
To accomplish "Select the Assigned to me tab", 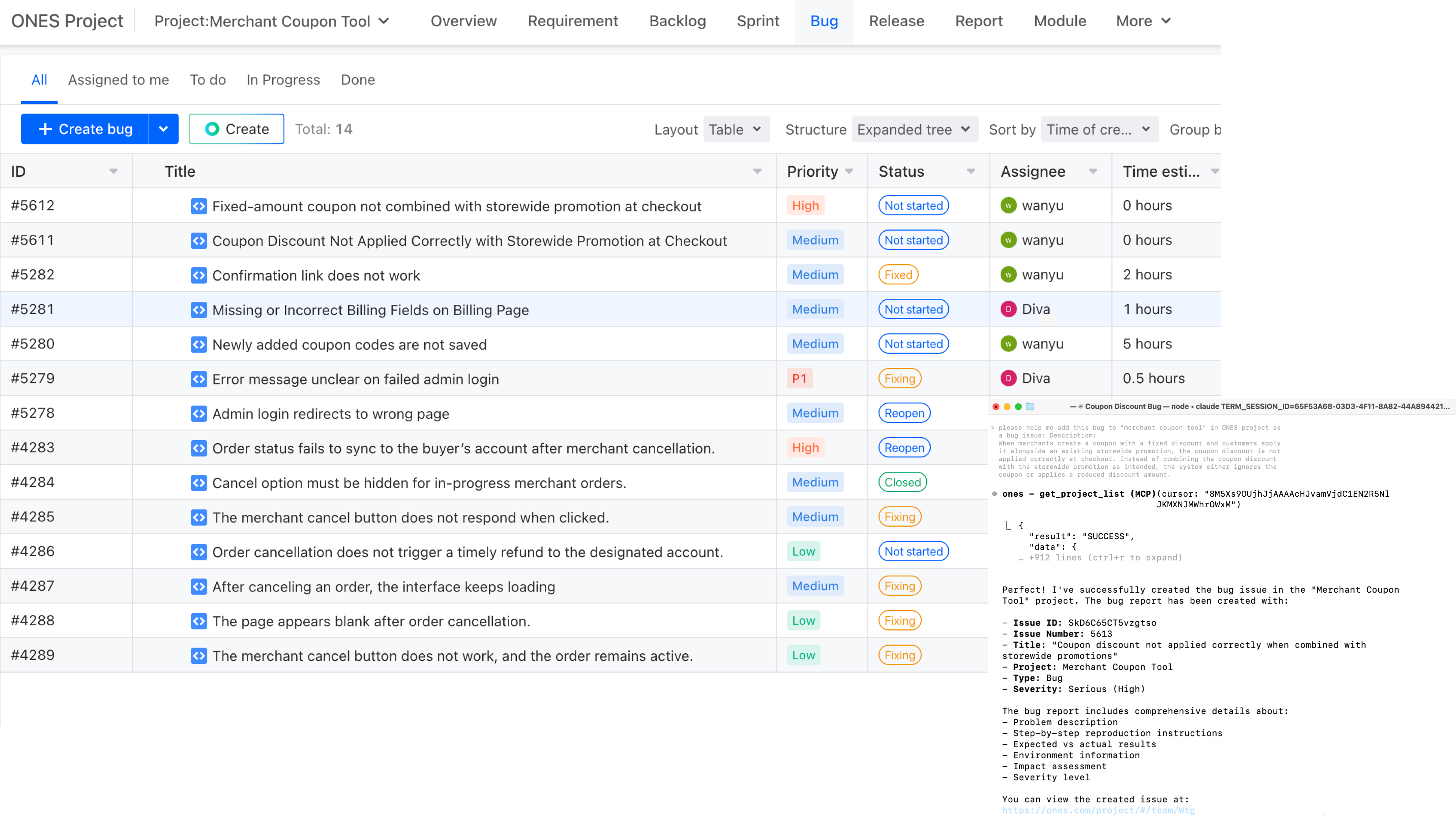I will tap(118, 80).
